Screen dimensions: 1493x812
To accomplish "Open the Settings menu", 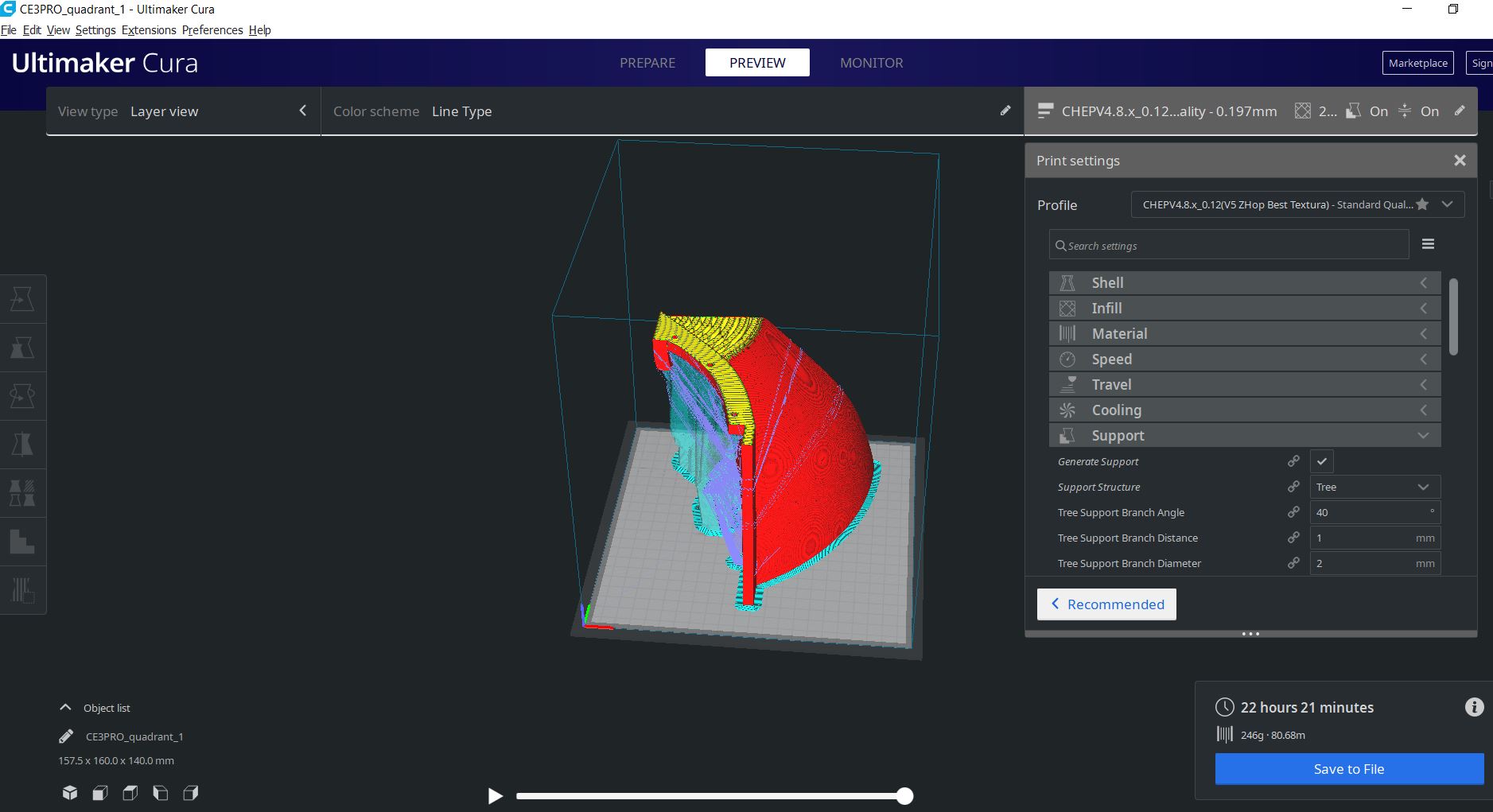I will click(95, 30).
